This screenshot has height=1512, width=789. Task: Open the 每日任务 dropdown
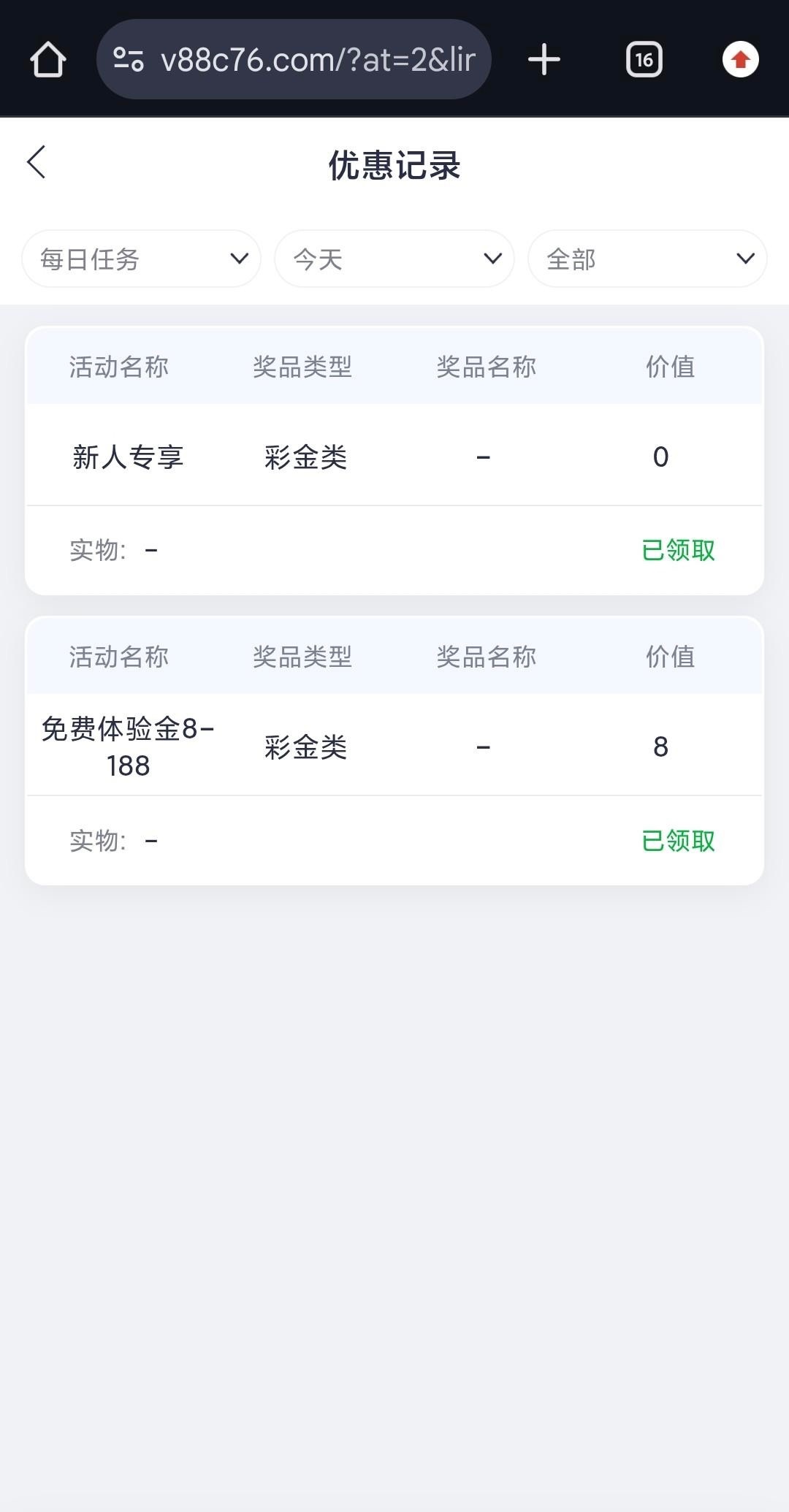tap(142, 259)
